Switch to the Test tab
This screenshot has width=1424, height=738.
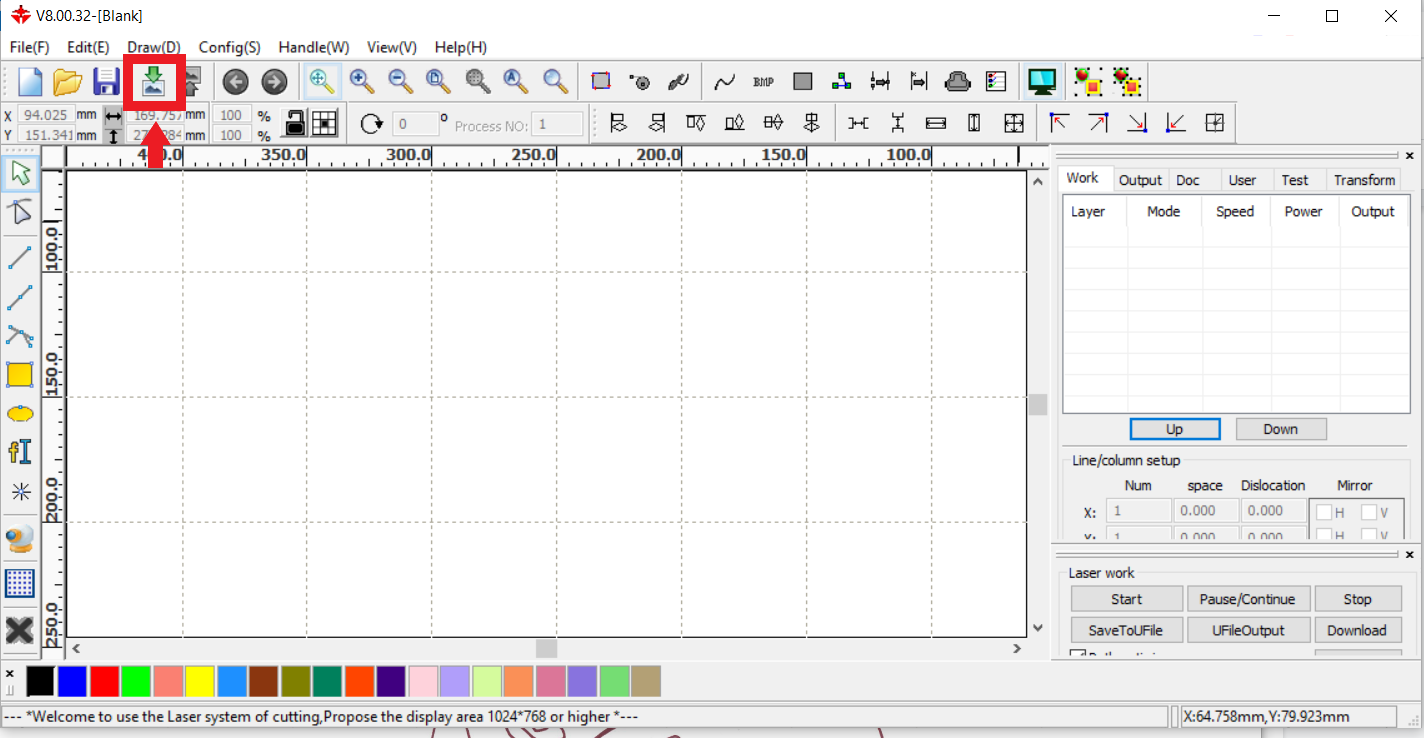[1295, 180]
